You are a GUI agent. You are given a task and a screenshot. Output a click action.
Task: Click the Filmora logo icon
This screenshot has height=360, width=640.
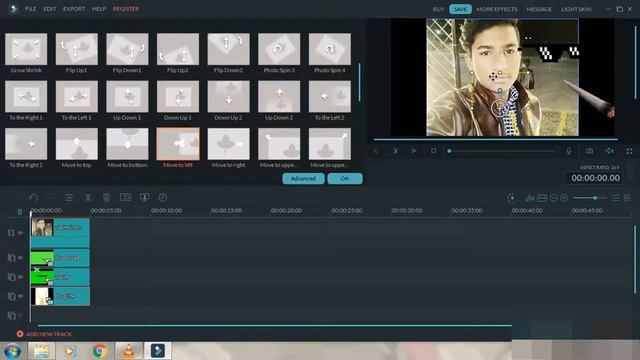click(x=13, y=9)
